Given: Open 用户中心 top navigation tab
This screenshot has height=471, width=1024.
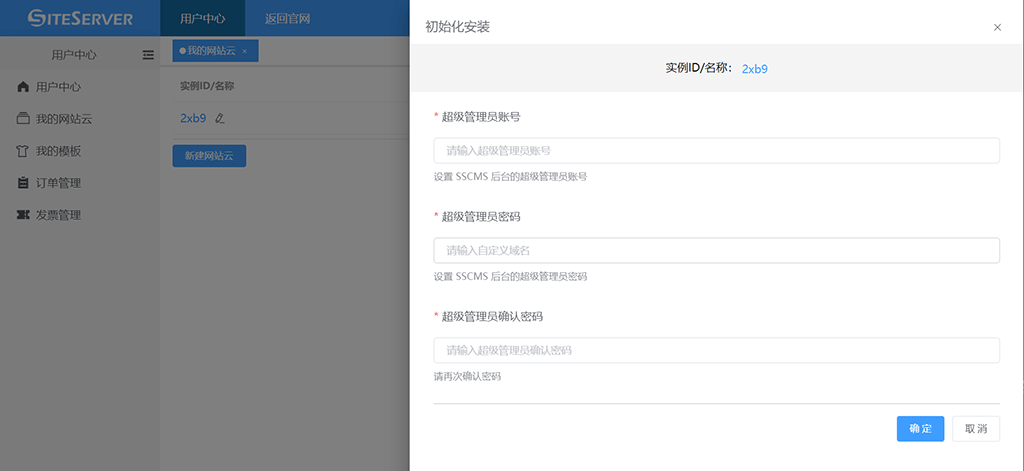Looking at the screenshot, I should 202,18.
